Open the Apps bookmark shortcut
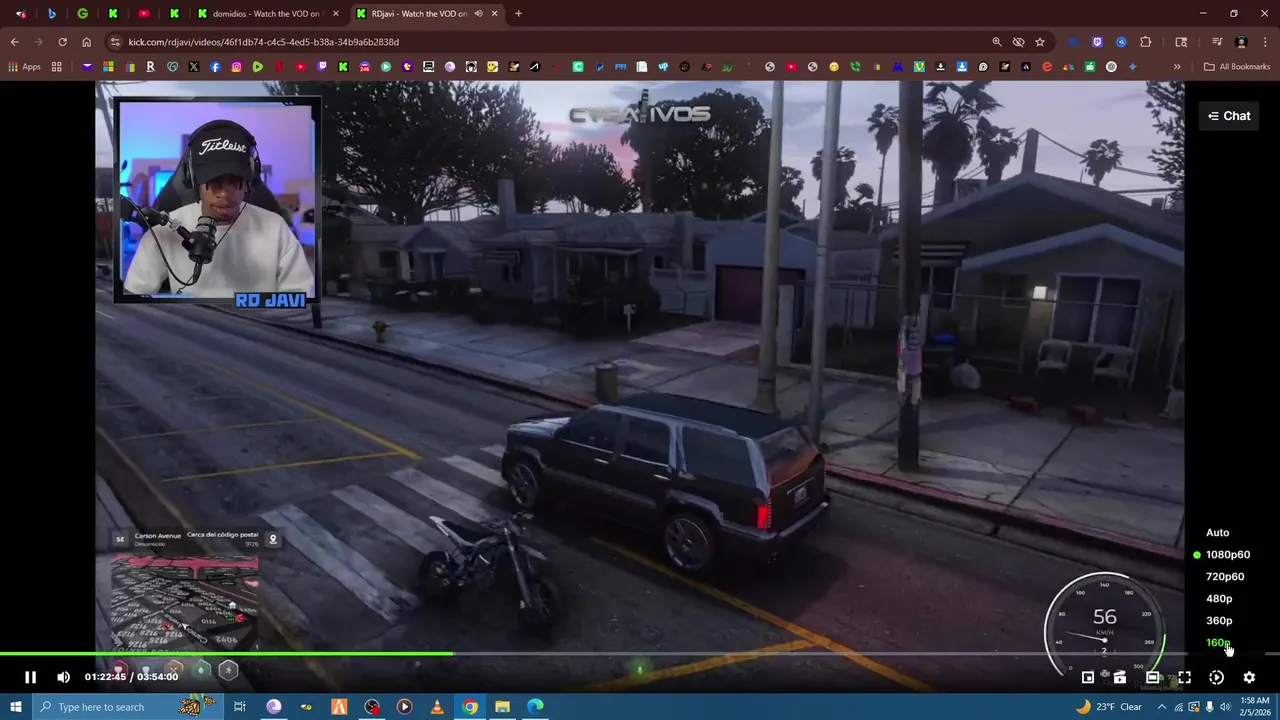Screen dimensions: 1280x720 [24, 67]
